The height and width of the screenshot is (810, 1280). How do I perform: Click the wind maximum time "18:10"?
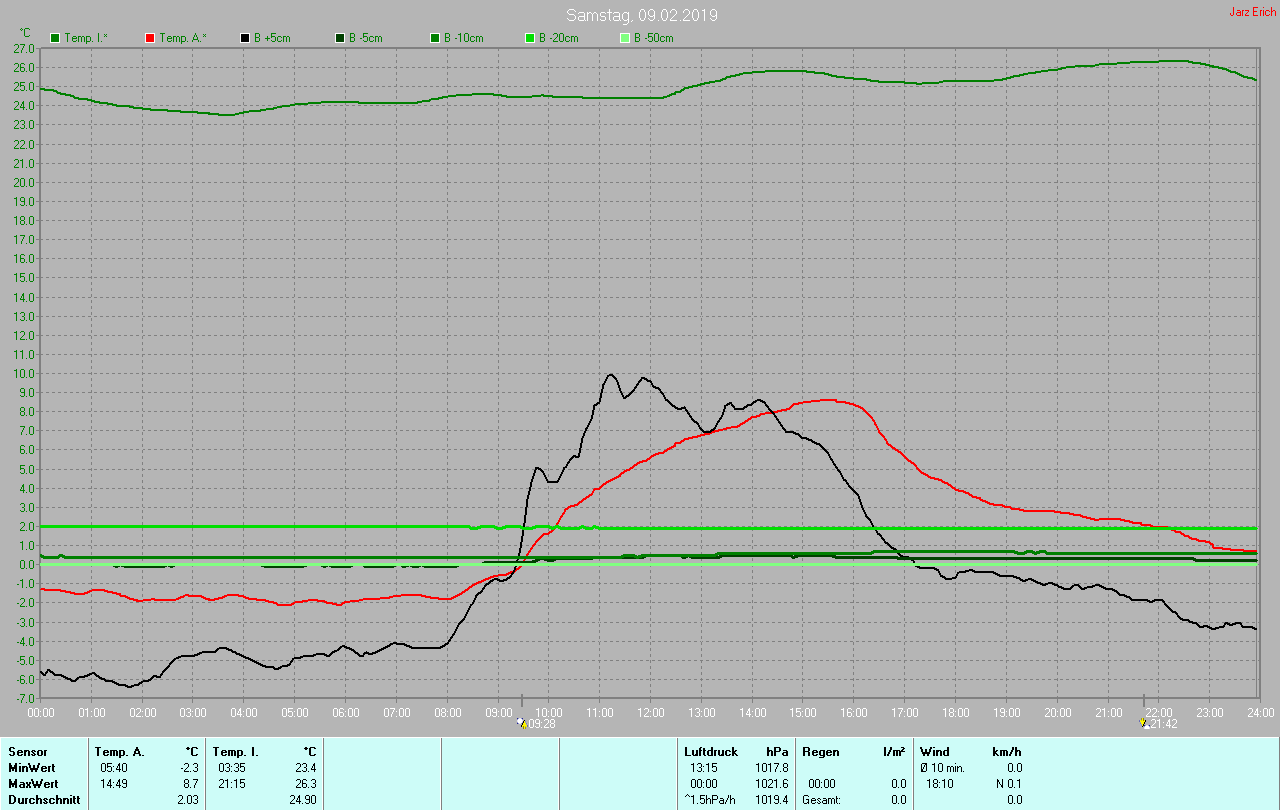click(939, 784)
